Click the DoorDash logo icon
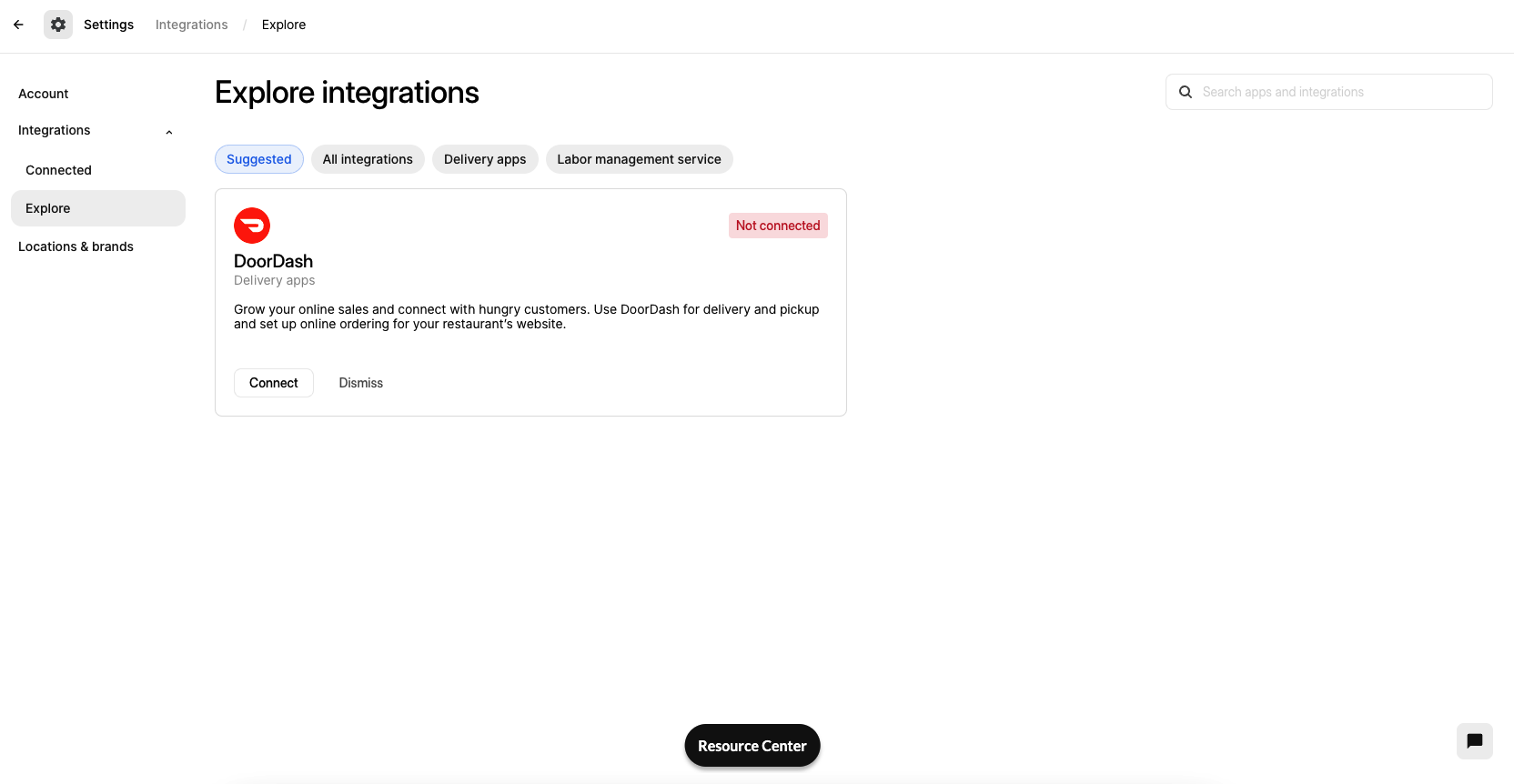 [x=252, y=226]
